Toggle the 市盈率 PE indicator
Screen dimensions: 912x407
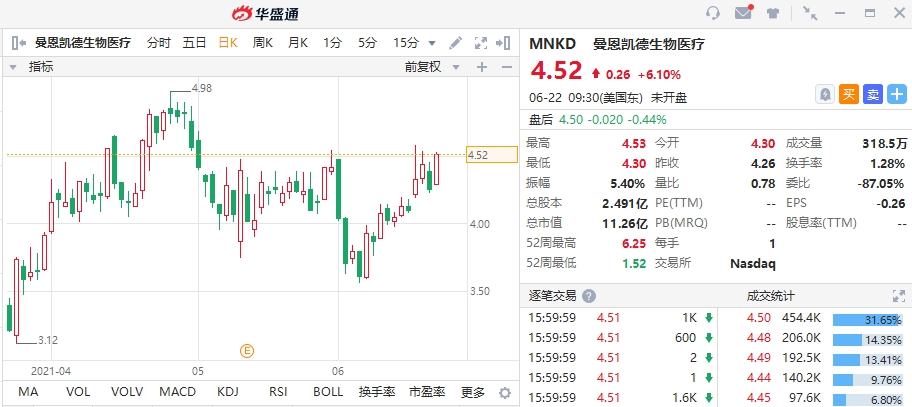pyautogui.click(x=428, y=392)
